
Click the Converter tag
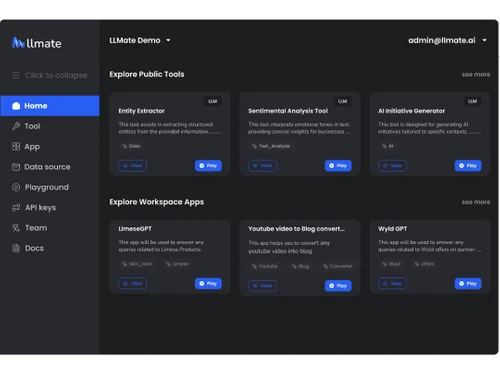[x=338, y=266]
